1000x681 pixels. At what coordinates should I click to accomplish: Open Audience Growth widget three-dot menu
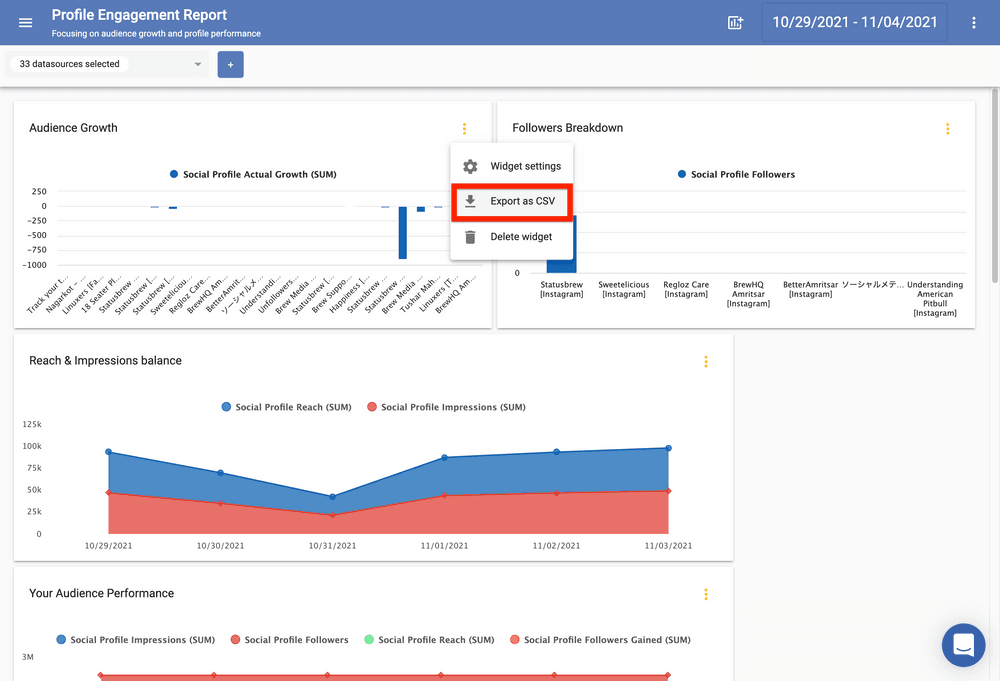pos(464,129)
